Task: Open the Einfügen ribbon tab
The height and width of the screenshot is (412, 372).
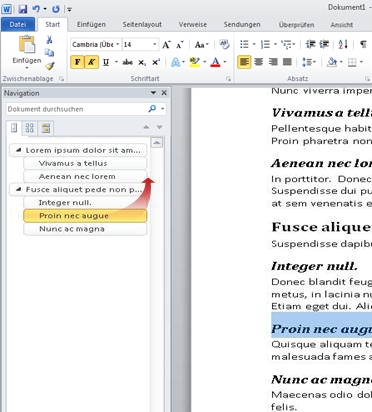Action: [x=91, y=24]
